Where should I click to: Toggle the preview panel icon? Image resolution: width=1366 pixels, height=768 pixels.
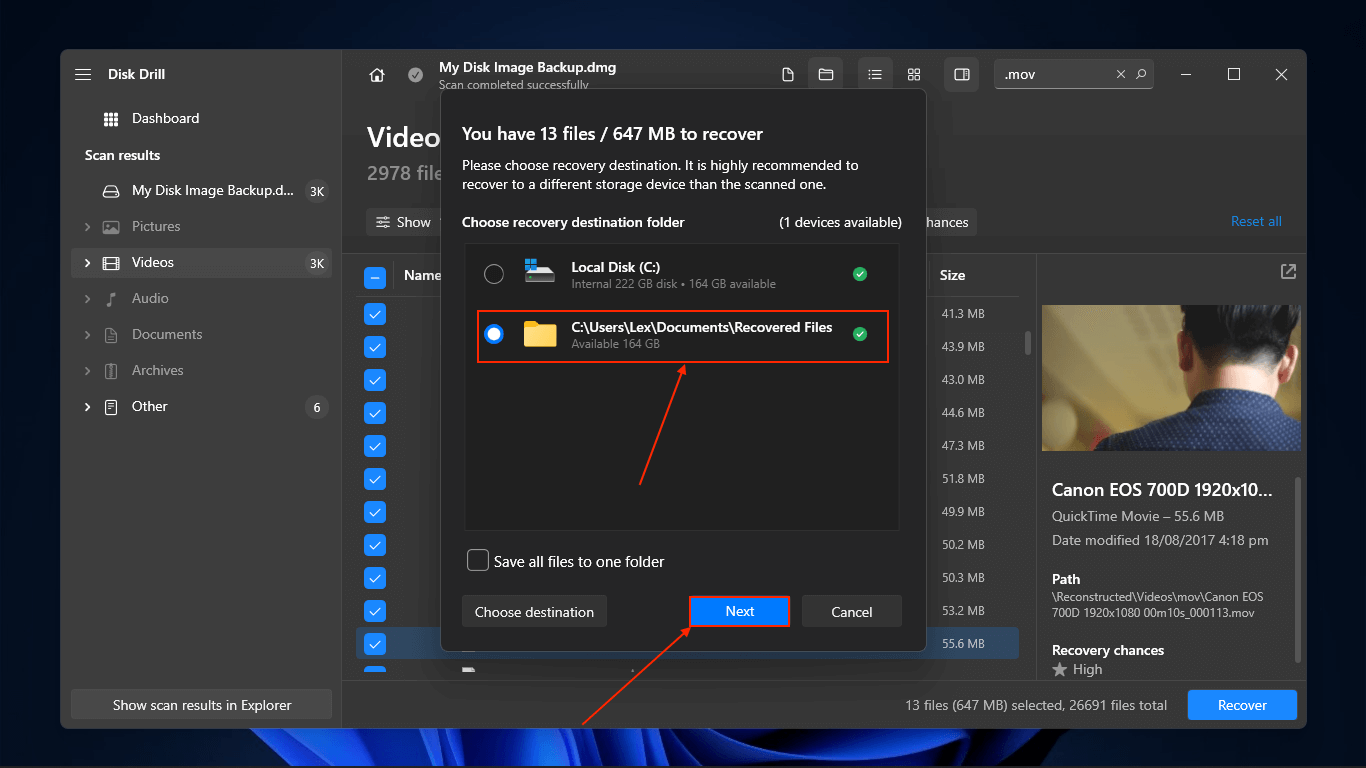[962, 75]
